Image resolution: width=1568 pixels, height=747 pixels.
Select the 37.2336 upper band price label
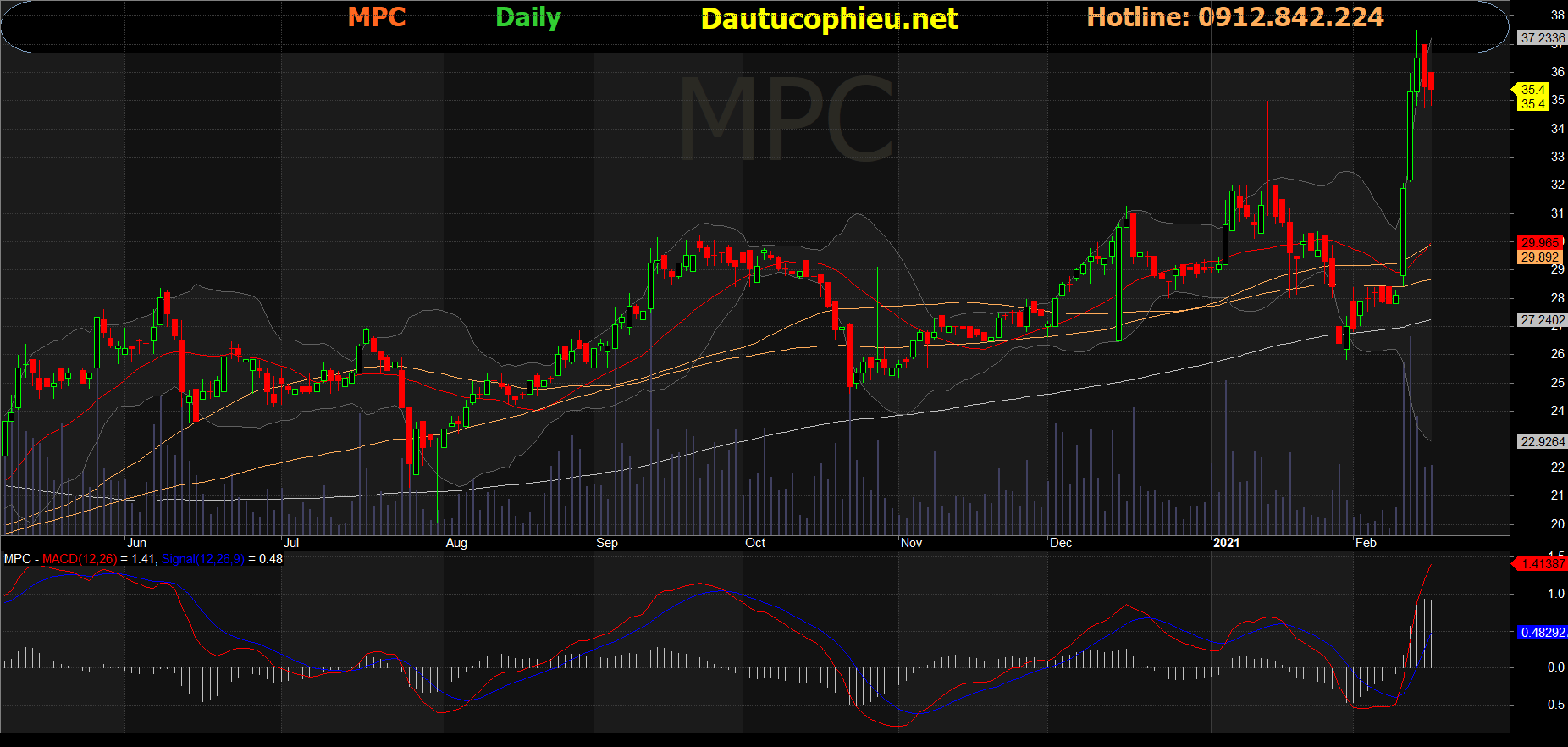point(1542,38)
